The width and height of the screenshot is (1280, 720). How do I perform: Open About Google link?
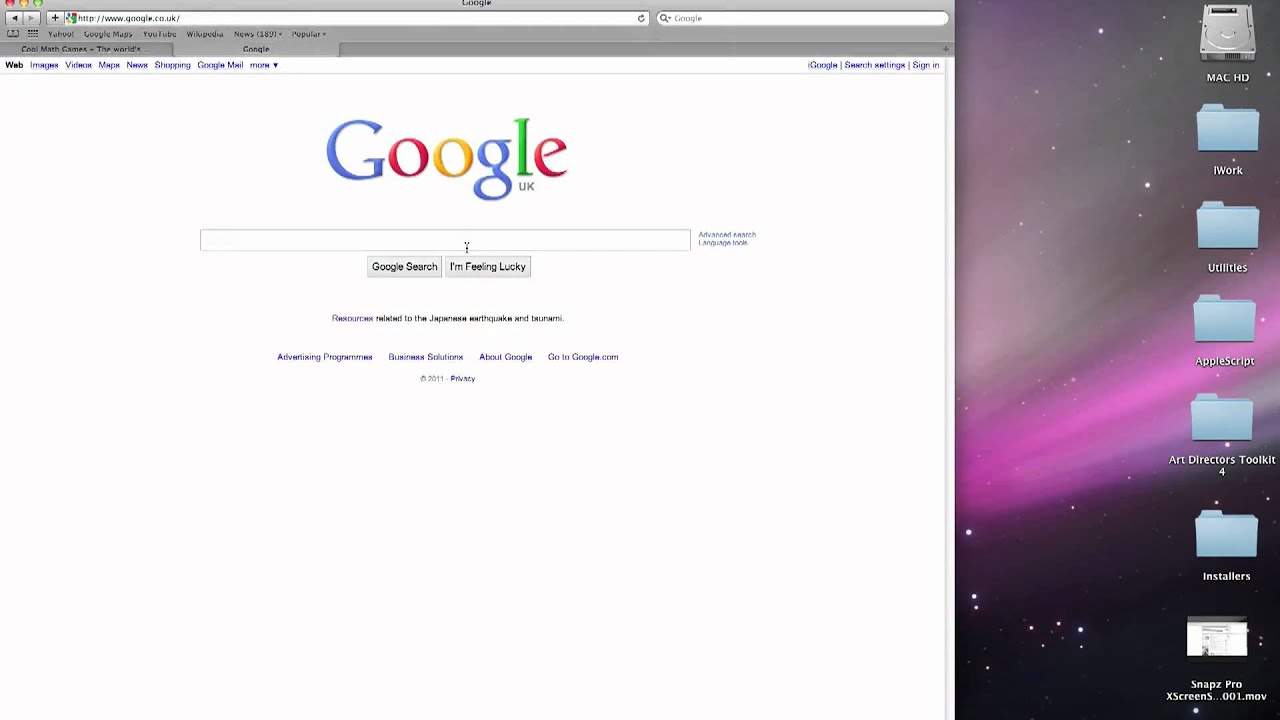[505, 357]
